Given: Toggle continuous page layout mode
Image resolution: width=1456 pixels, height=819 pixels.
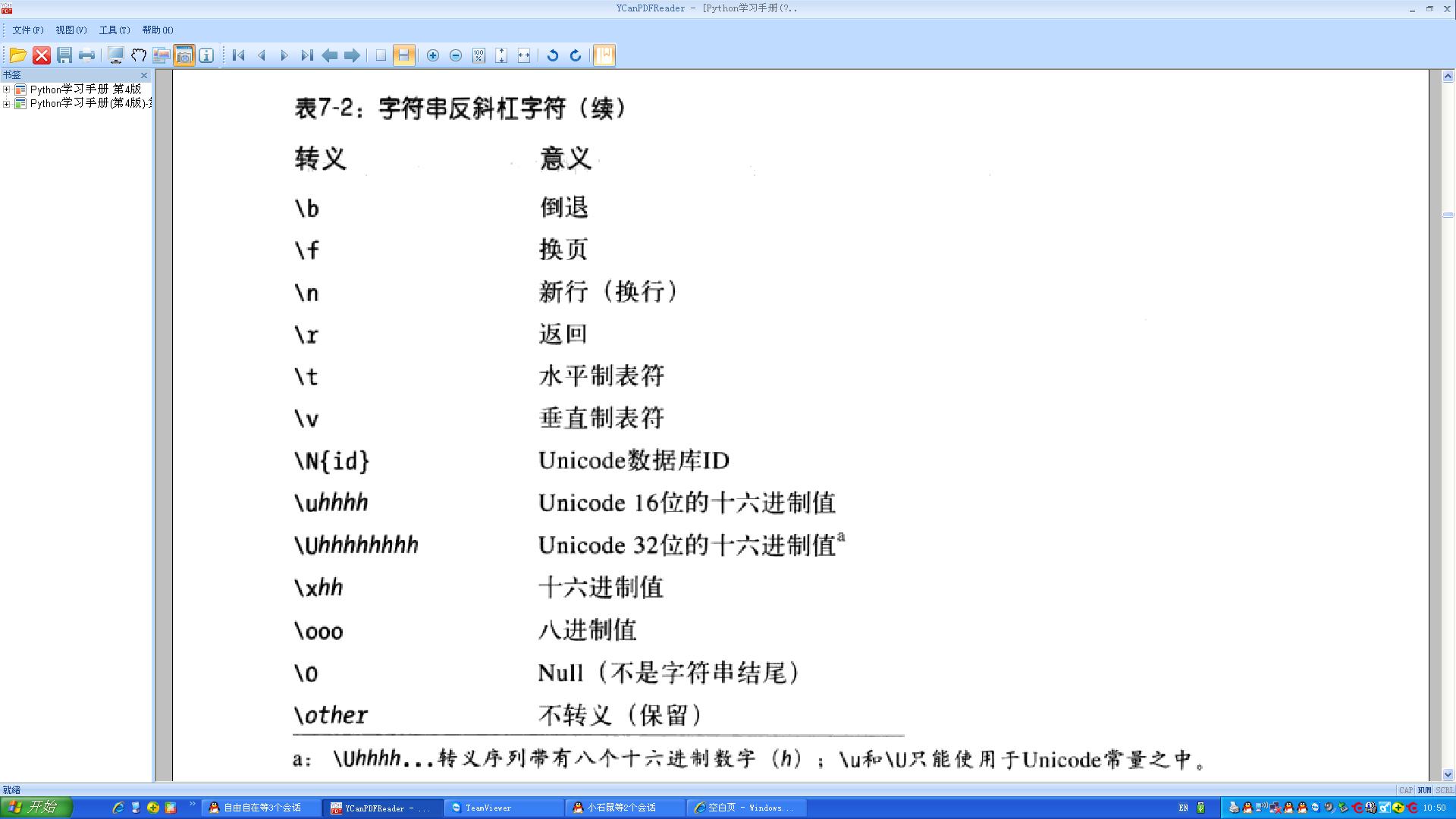Looking at the screenshot, I should click(x=403, y=55).
